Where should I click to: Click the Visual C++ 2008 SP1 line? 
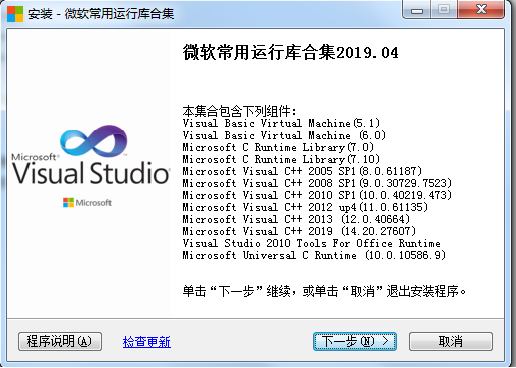(317, 183)
